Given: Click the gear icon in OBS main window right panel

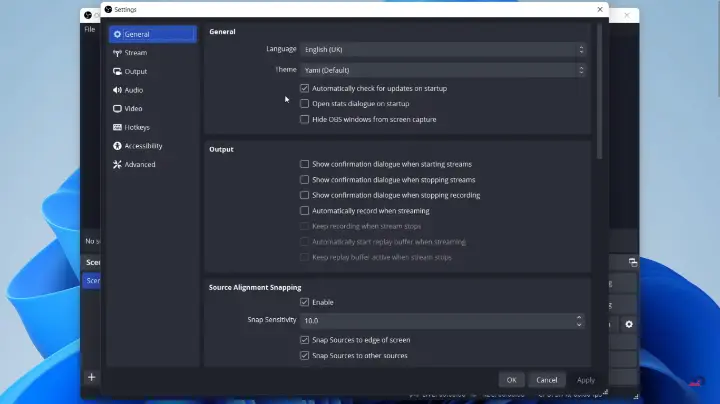Looking at the screenshot, I should (629, 324).
